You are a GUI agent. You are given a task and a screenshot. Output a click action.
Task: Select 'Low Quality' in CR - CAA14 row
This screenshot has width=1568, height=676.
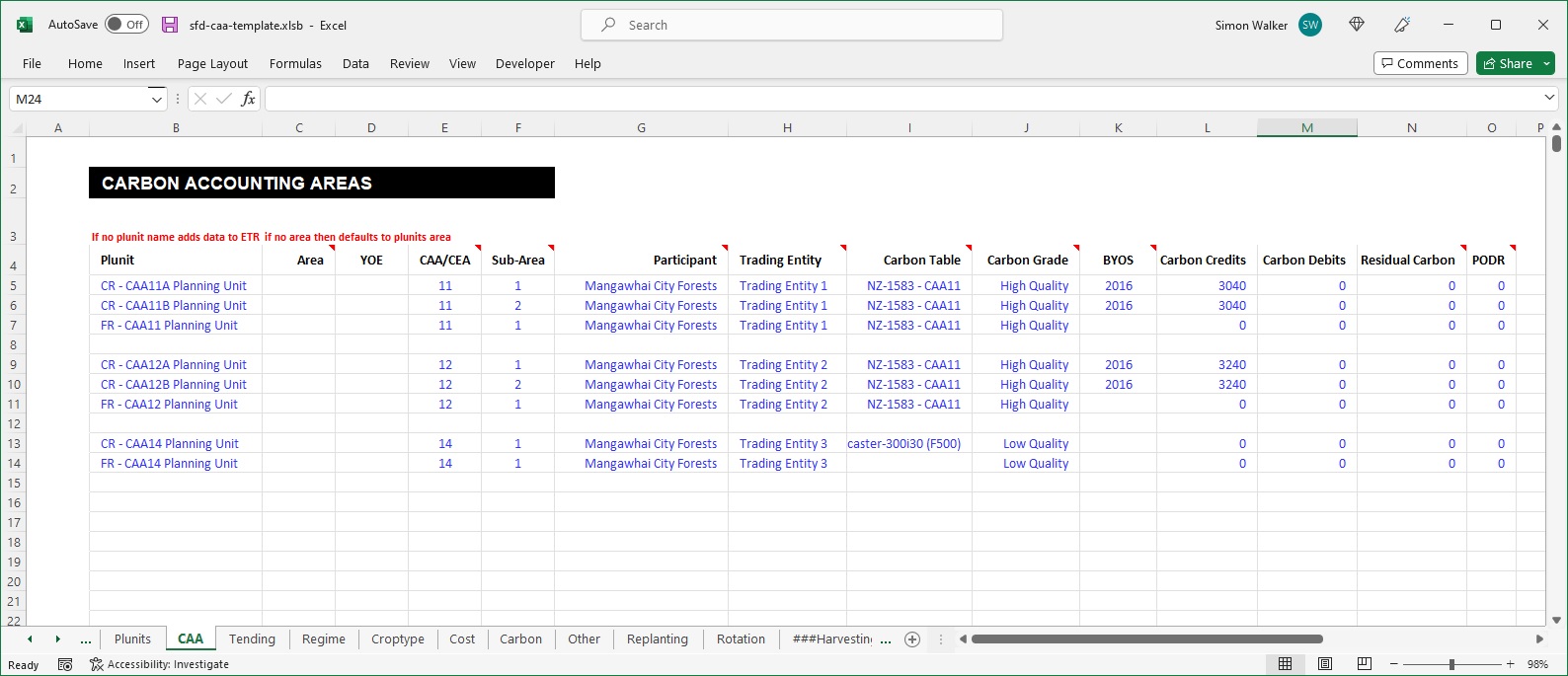point(1026,443)
